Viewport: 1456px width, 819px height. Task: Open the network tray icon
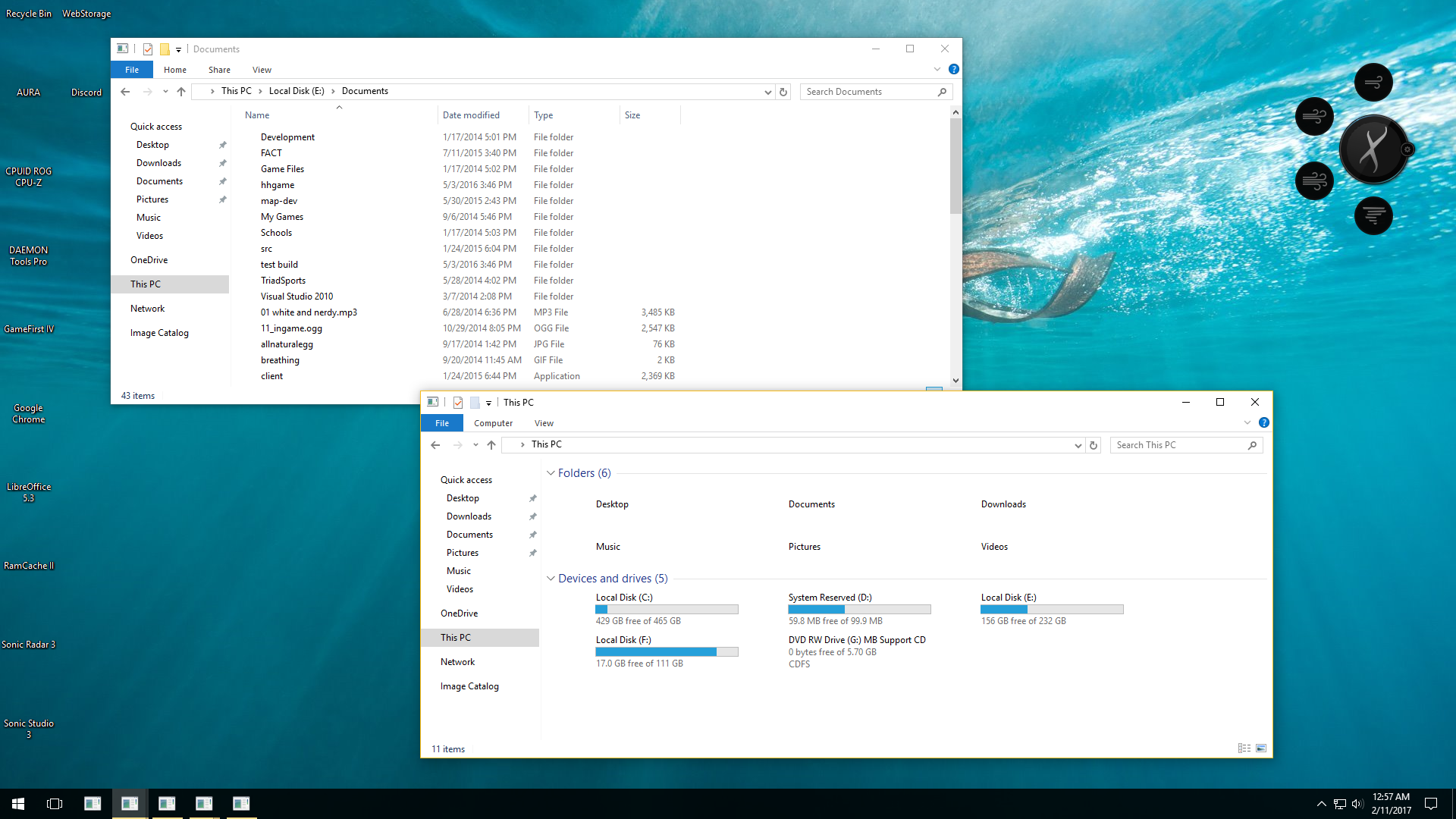[1340, 804]
